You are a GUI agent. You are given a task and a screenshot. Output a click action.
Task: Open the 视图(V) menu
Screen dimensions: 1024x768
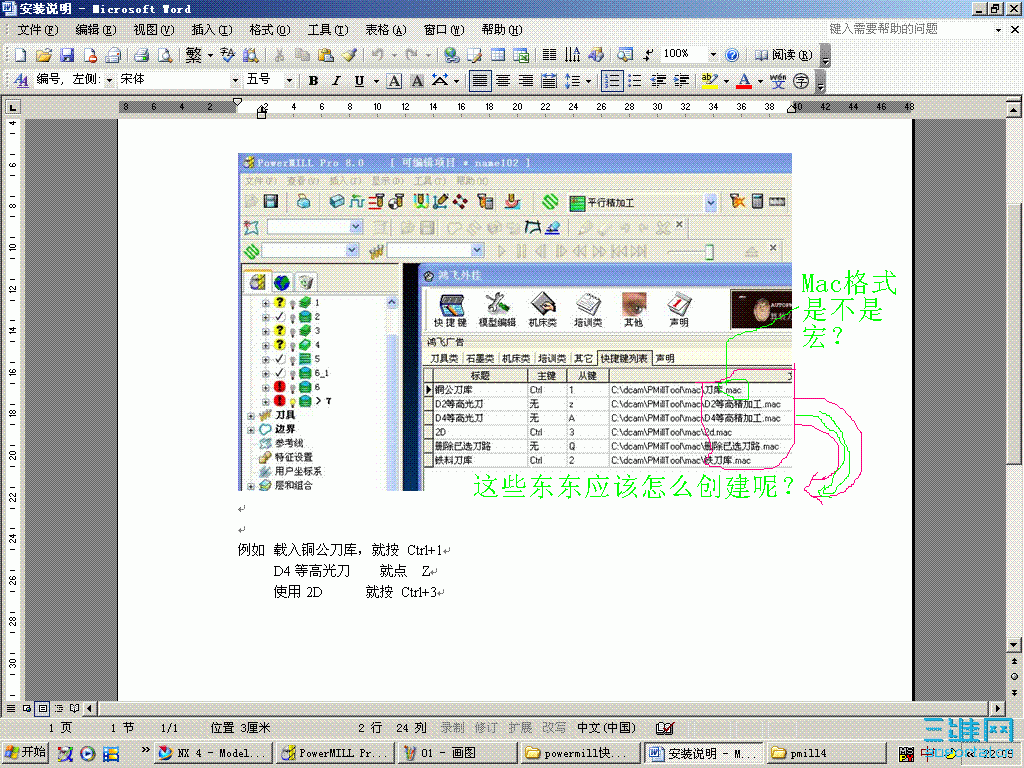click(x=153, y=29)
